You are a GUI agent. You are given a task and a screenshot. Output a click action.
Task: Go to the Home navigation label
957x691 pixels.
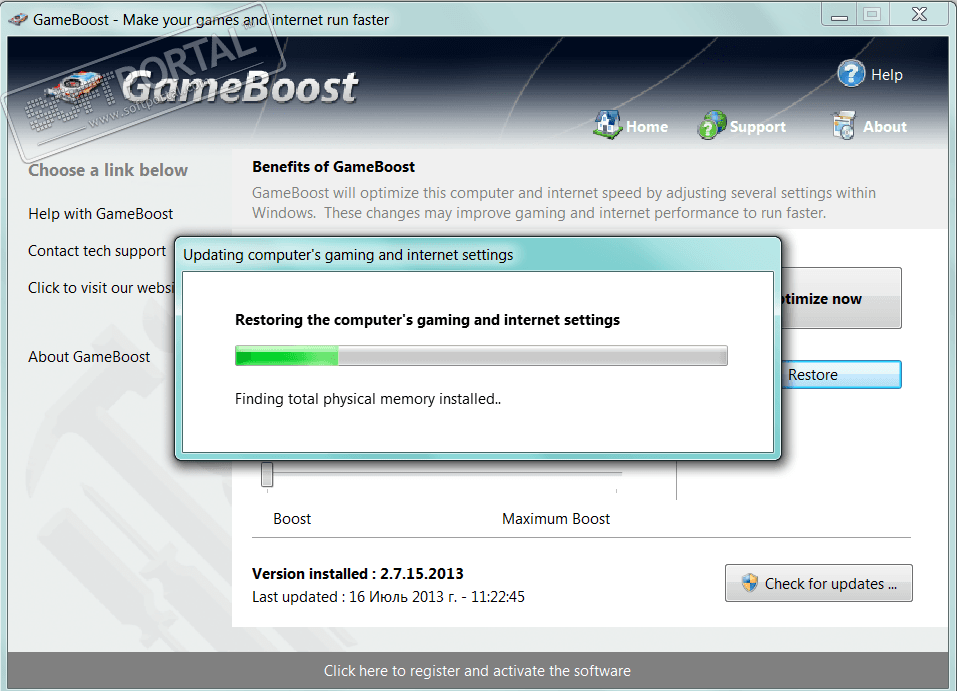tap(647, 126)
